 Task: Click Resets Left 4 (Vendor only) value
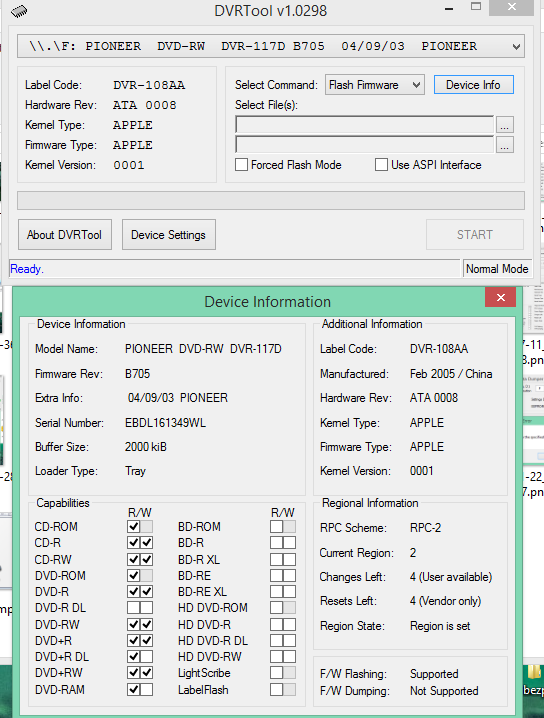tap(446, 601)
